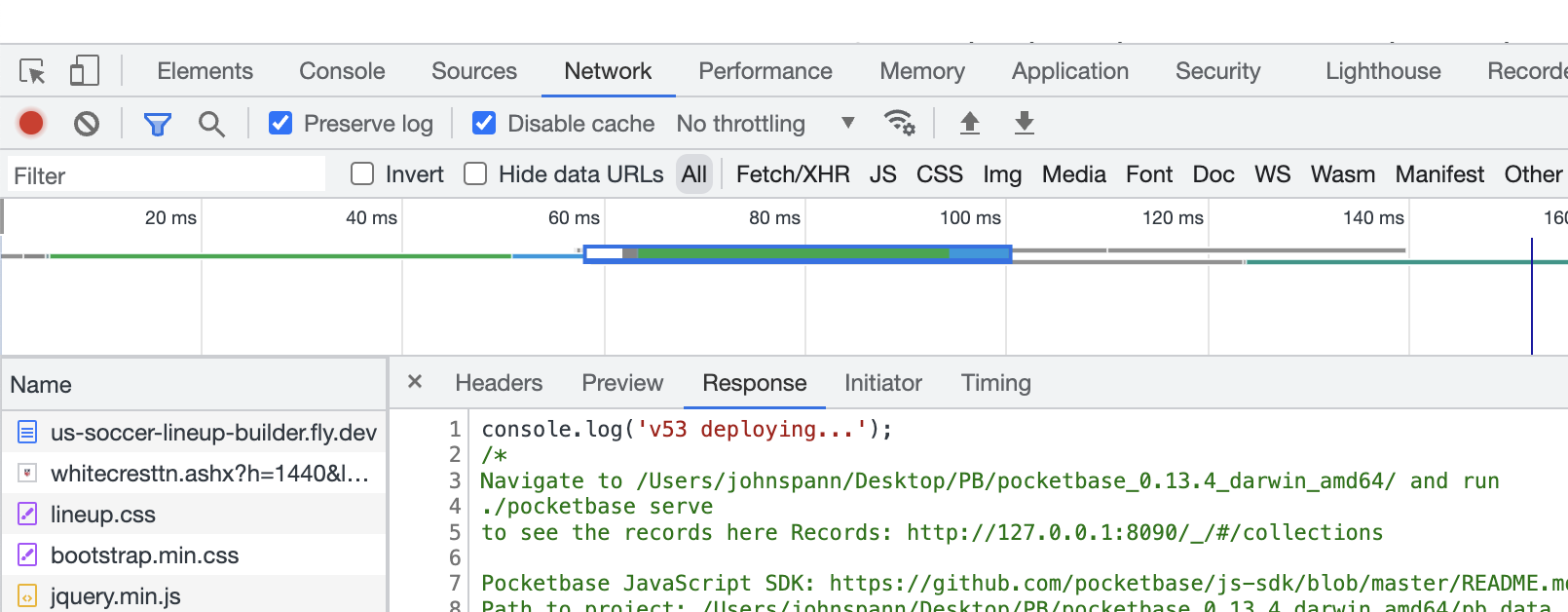Image resolution: width=1568 pixels, height=612 pixels.
Task: Show the Timing tab of the request
Action: pos(995,383)
